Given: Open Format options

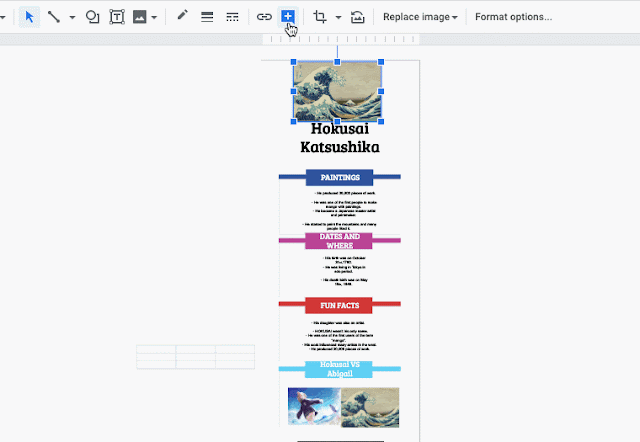Looking at the screenshot, I should point(513,17).
